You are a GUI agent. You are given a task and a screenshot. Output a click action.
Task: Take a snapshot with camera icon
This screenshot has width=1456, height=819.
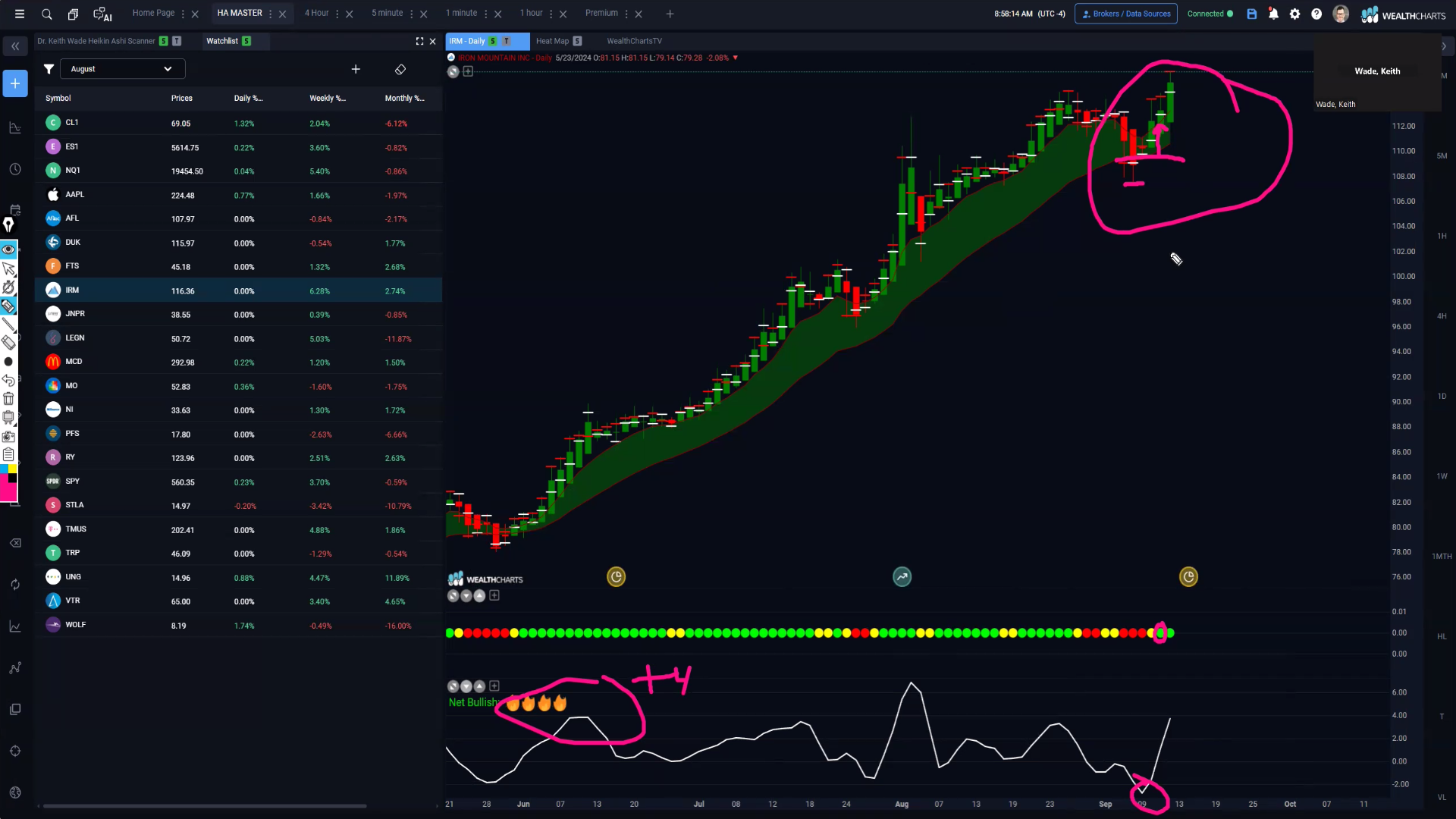coord(9,436)
